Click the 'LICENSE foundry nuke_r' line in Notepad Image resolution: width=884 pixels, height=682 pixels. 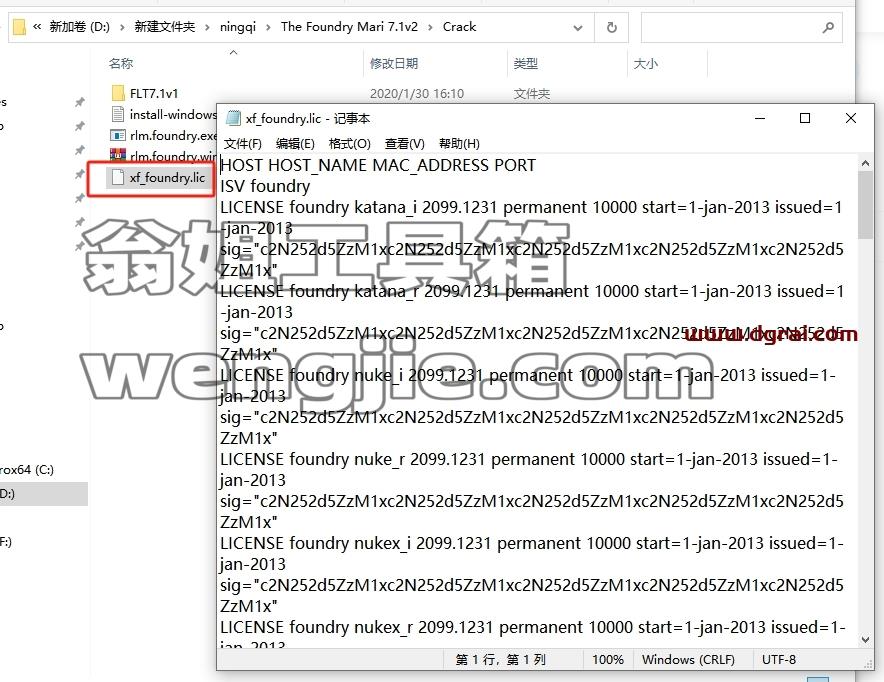[528, 459]
